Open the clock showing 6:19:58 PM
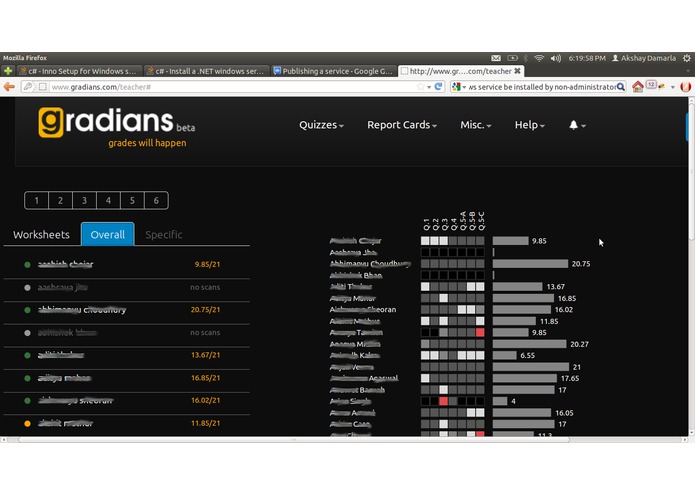This screenshot has width=695, height=494. point(587,58)
